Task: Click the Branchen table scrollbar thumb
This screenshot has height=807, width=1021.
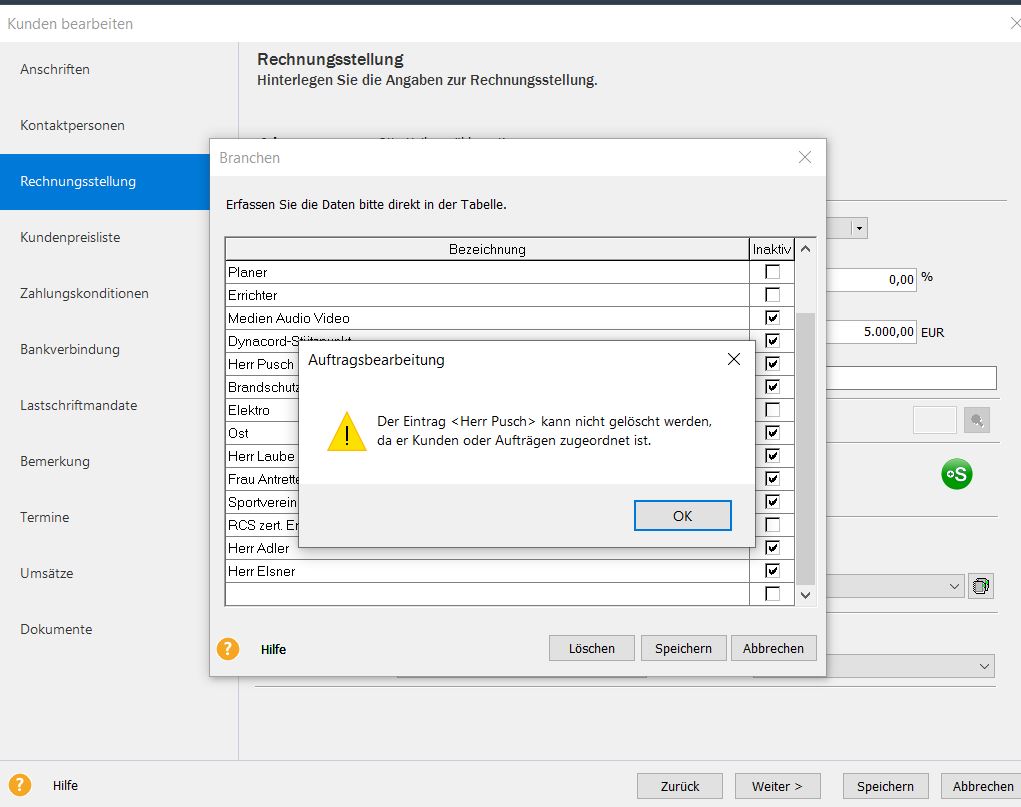Action: pos(805,448)
